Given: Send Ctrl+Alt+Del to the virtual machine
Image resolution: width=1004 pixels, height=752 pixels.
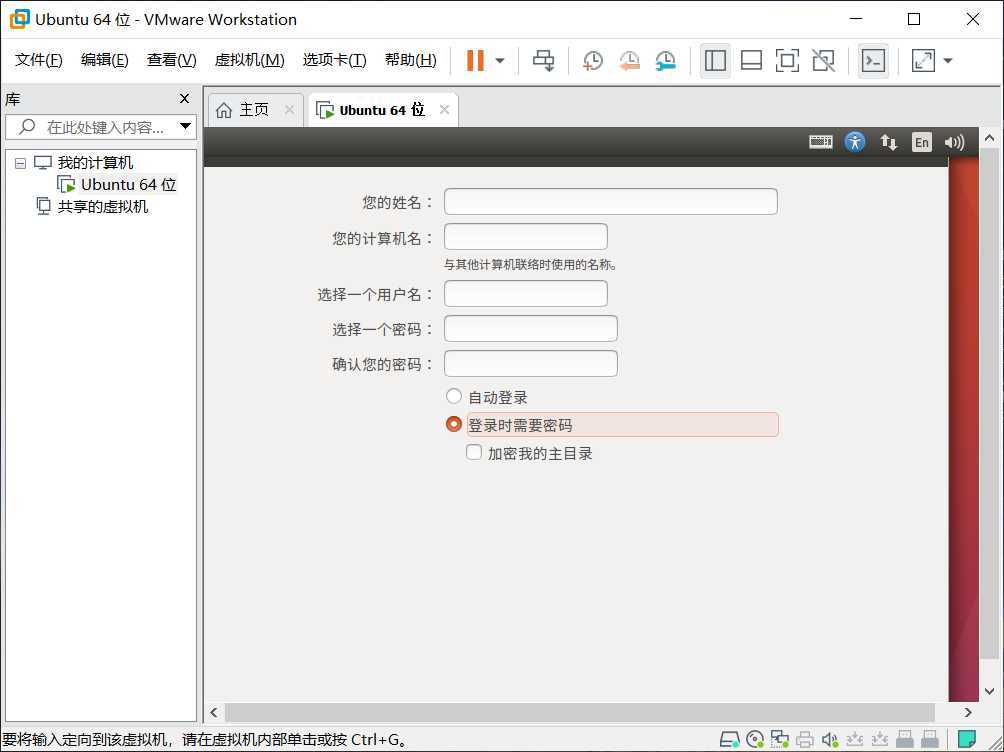Looking at the screenshot, I should click(x=544, y=60).
